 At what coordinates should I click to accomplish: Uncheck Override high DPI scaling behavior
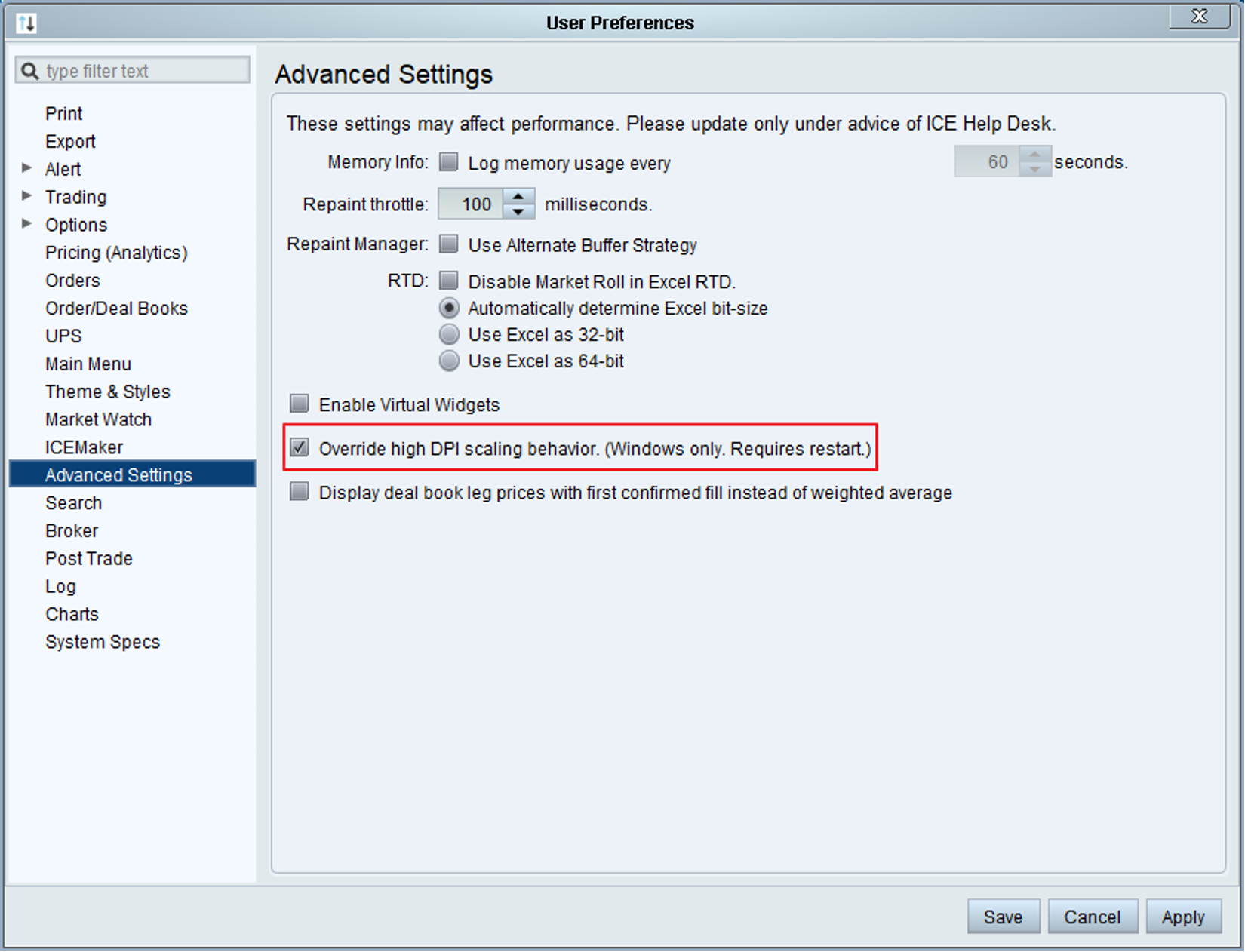tap(300, 447)
